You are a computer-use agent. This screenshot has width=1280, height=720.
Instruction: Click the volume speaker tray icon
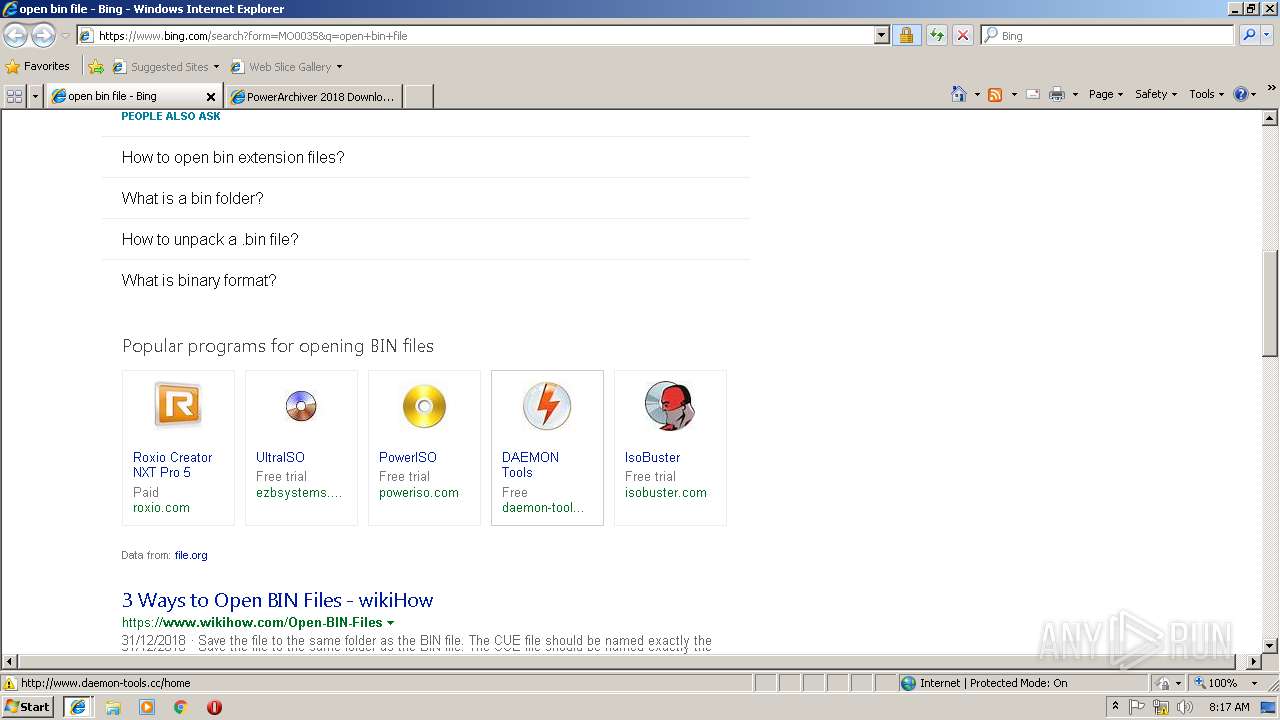click(1185, 707)
